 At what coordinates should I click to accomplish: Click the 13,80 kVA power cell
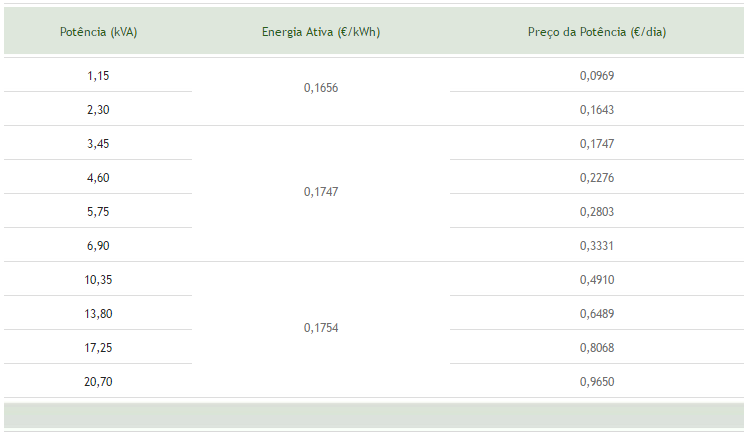pyautogui.click(x=98, y=313)
